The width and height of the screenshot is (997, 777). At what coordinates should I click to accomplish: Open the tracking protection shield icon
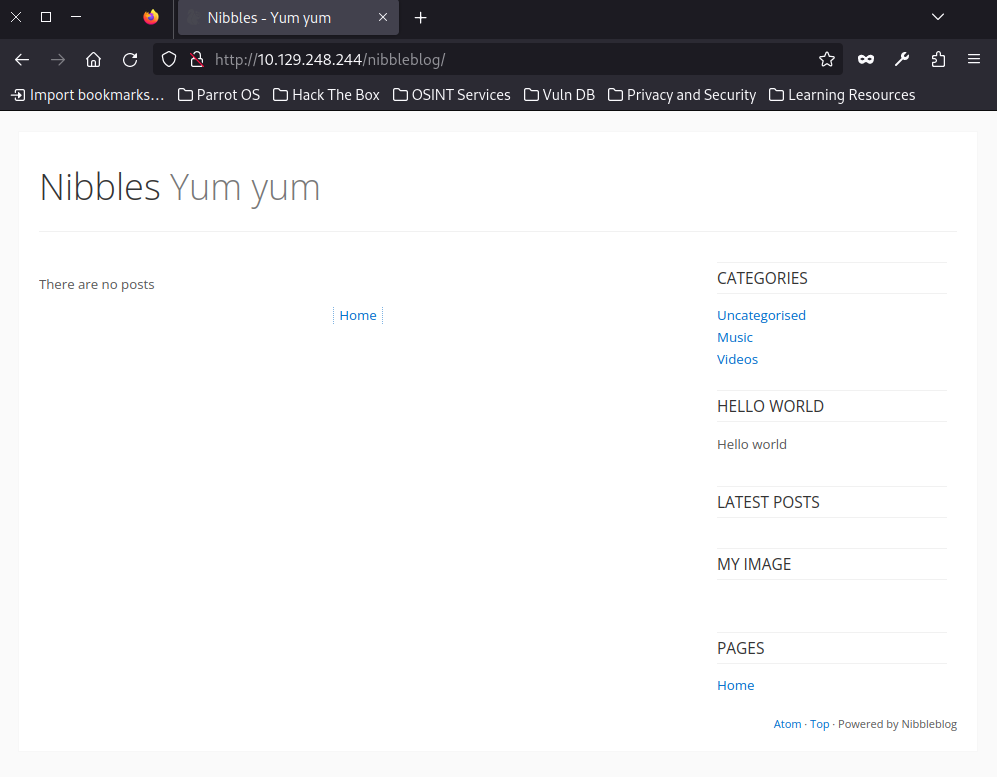tap(168, 60)
